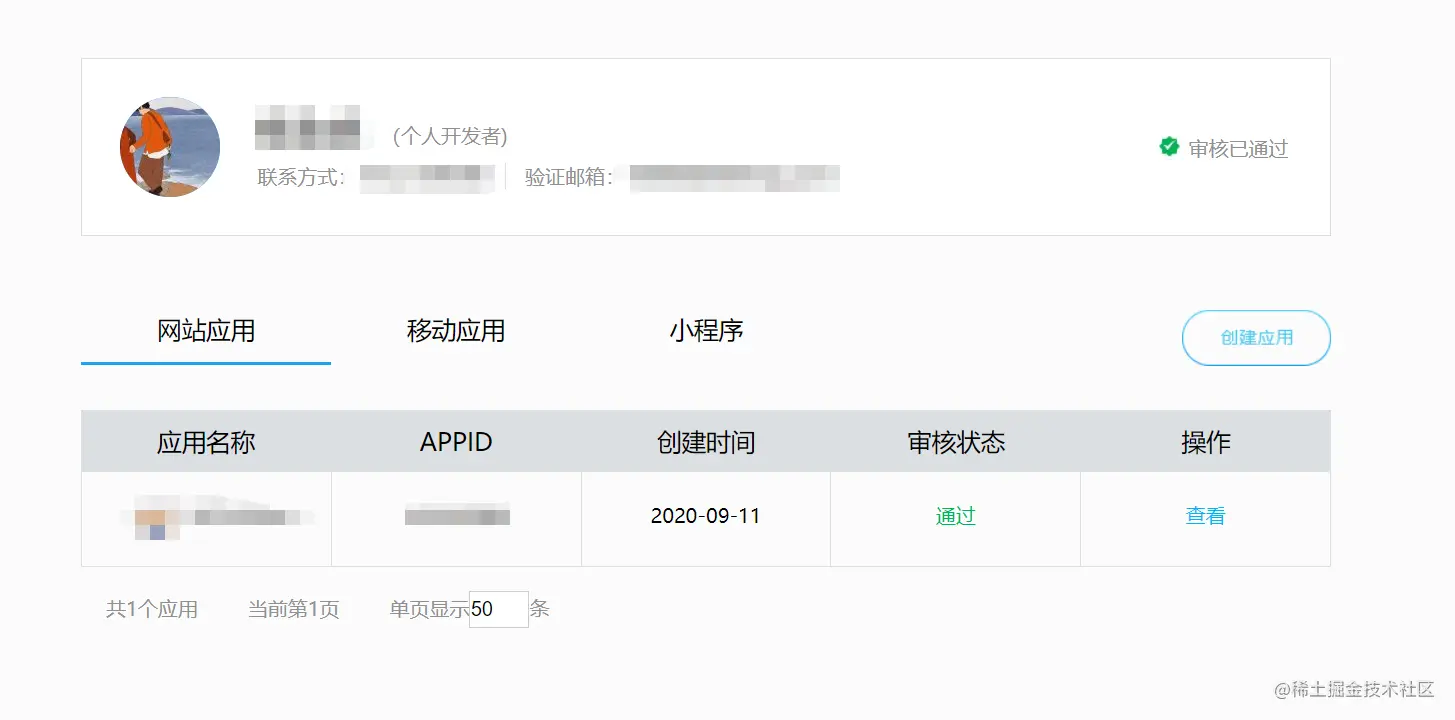Open the 创建应用 button

1256,338
